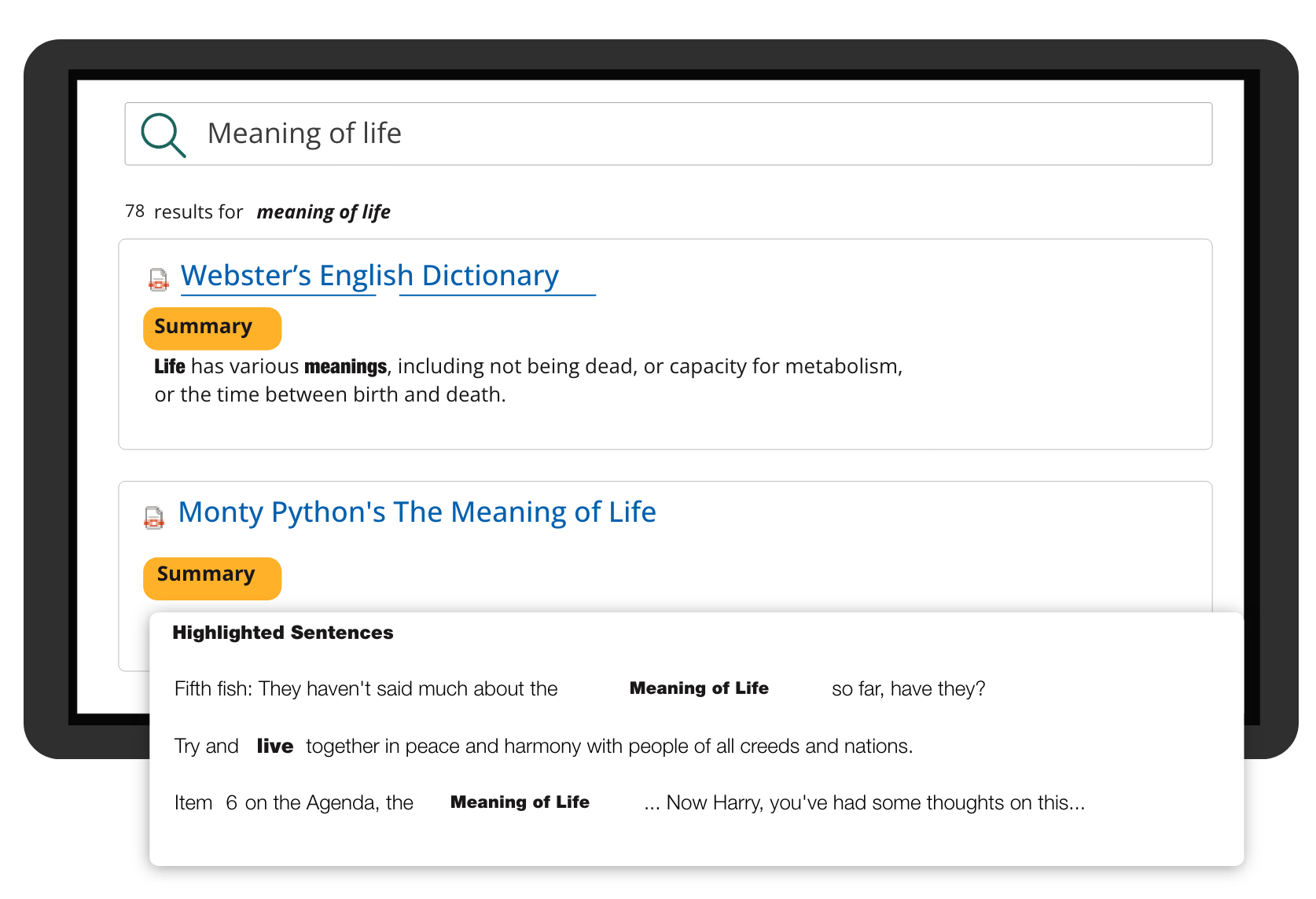This screenshot has width=1316, height=899.
Task: Click the sentence starting "Fifth fish: They haven't"
Action: (x=579, y=689)
